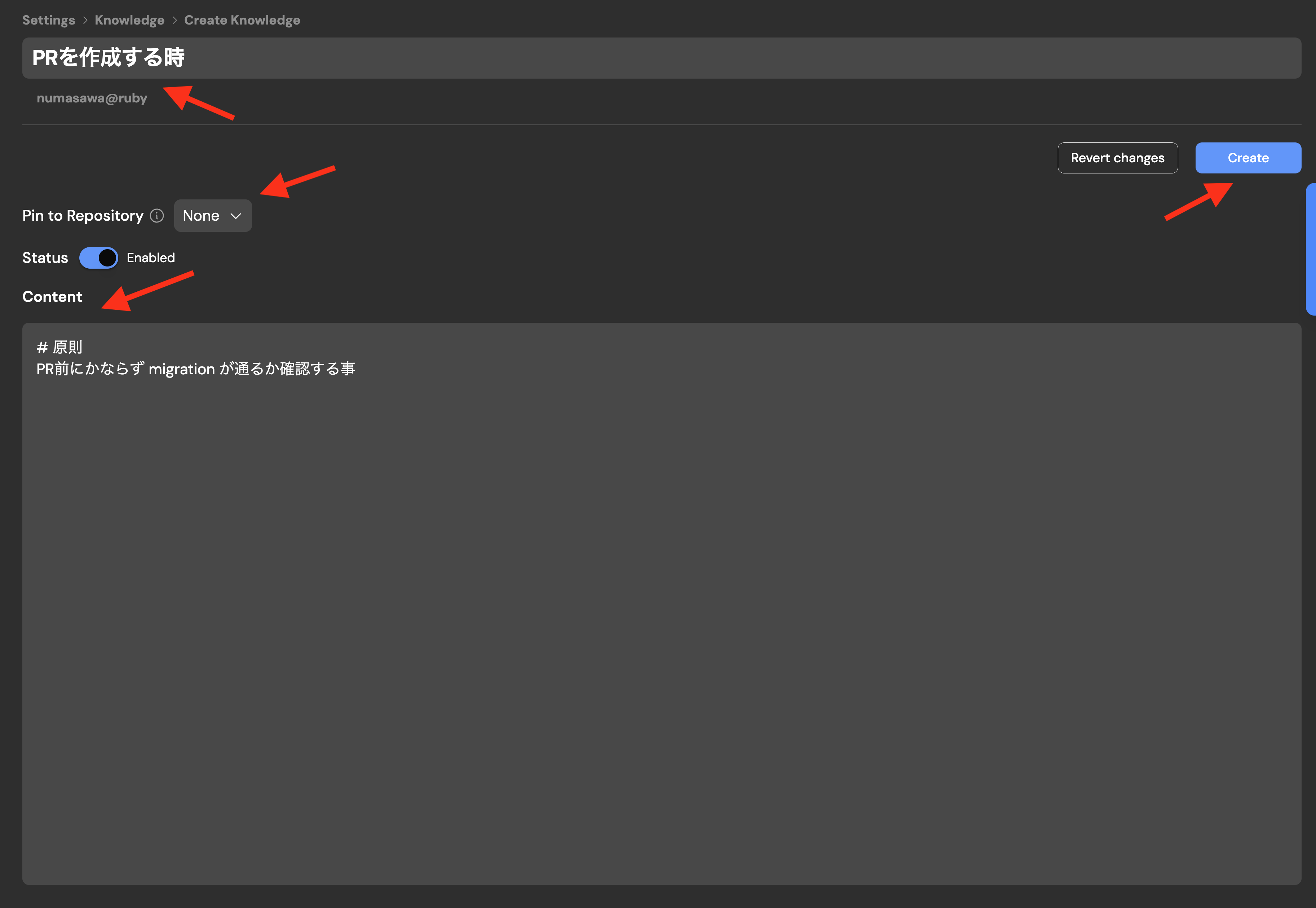Image resolution: width=1316 pixels, height=908 pixels.
Task: Click the Content section label
Action: 52,297
